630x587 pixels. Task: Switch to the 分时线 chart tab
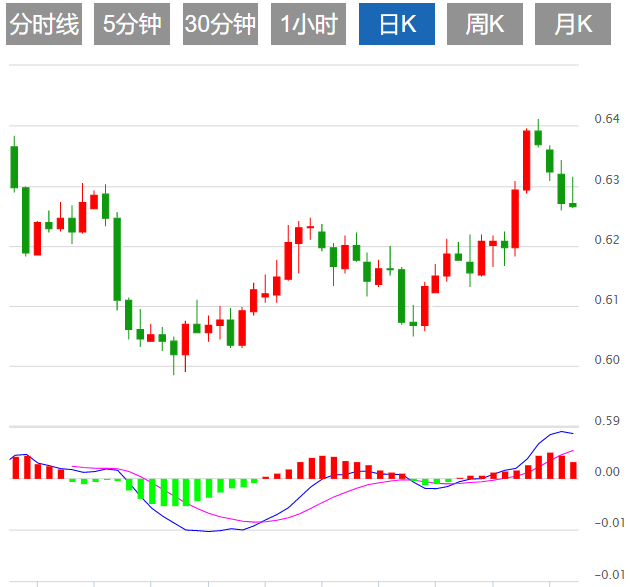coord(44,24)
